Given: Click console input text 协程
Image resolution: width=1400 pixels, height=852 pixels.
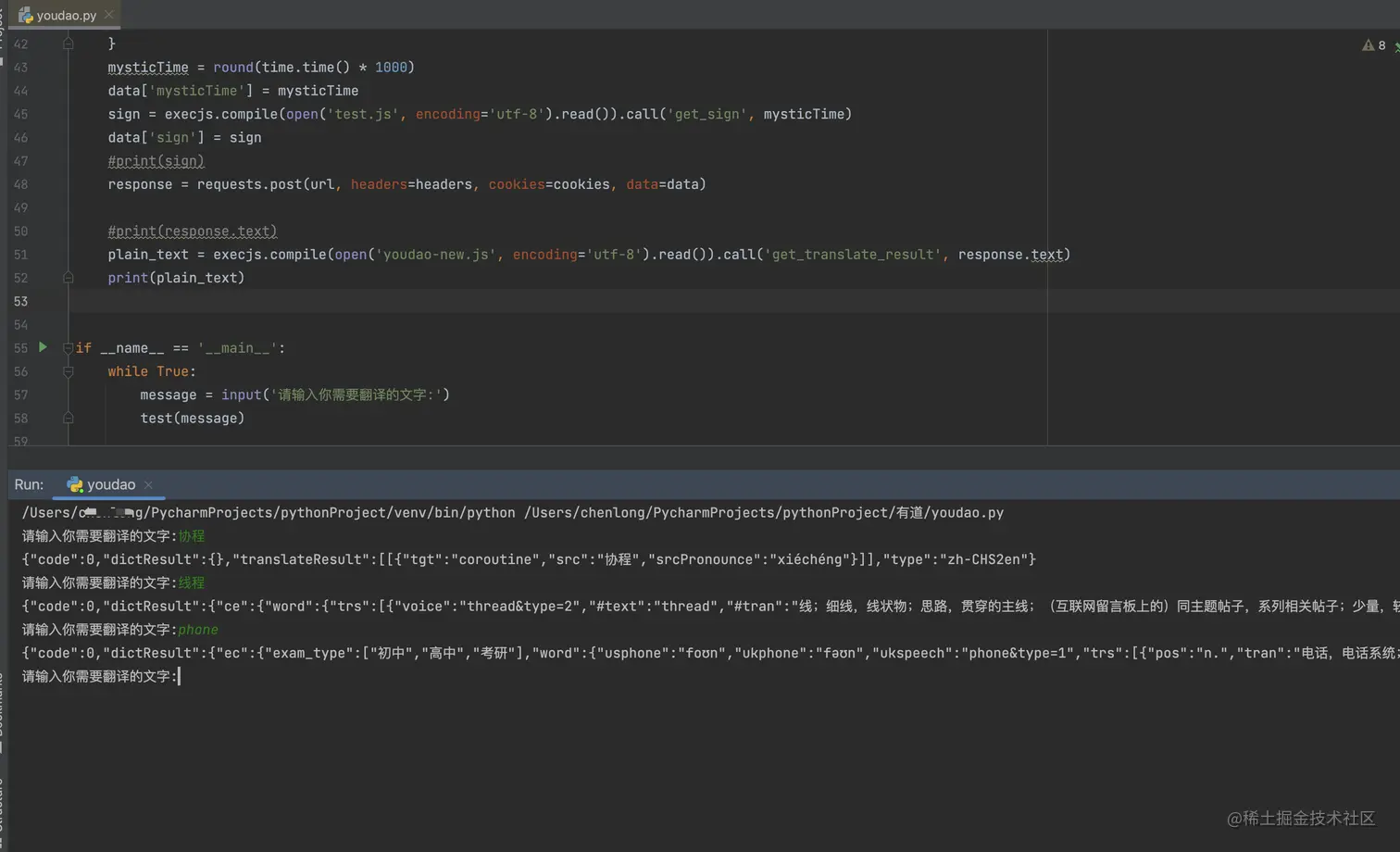Looking at the screenshot, I should click(192, 536).
